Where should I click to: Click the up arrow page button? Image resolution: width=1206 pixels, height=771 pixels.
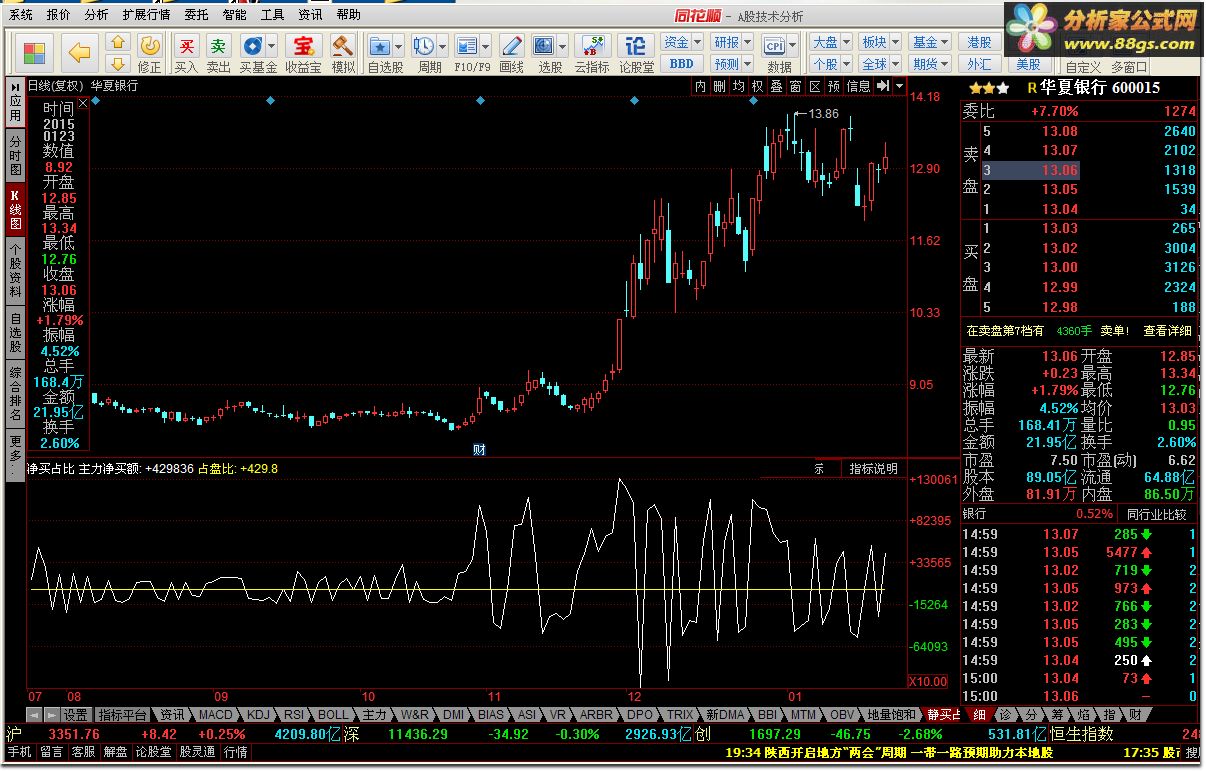(x=118, y=43)
